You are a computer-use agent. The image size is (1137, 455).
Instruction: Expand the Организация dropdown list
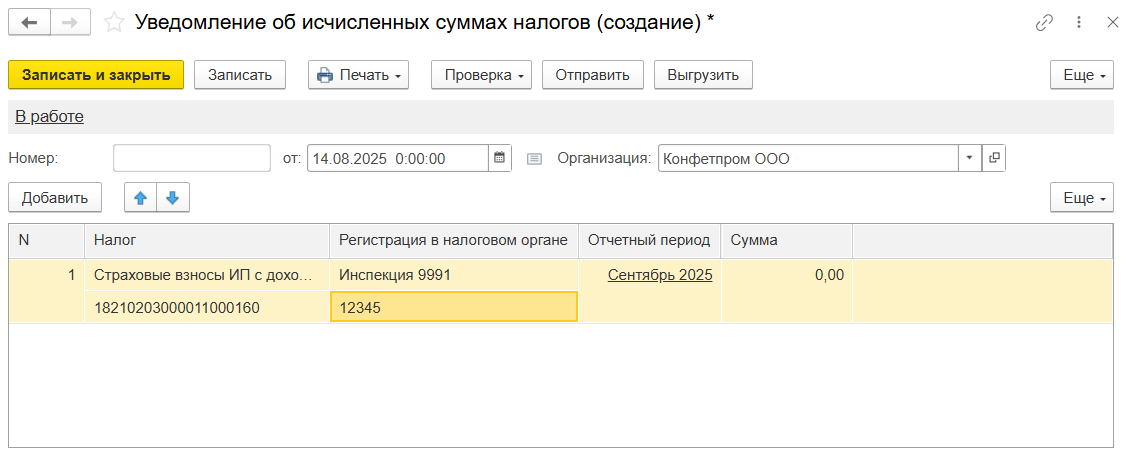click(970, 158)
